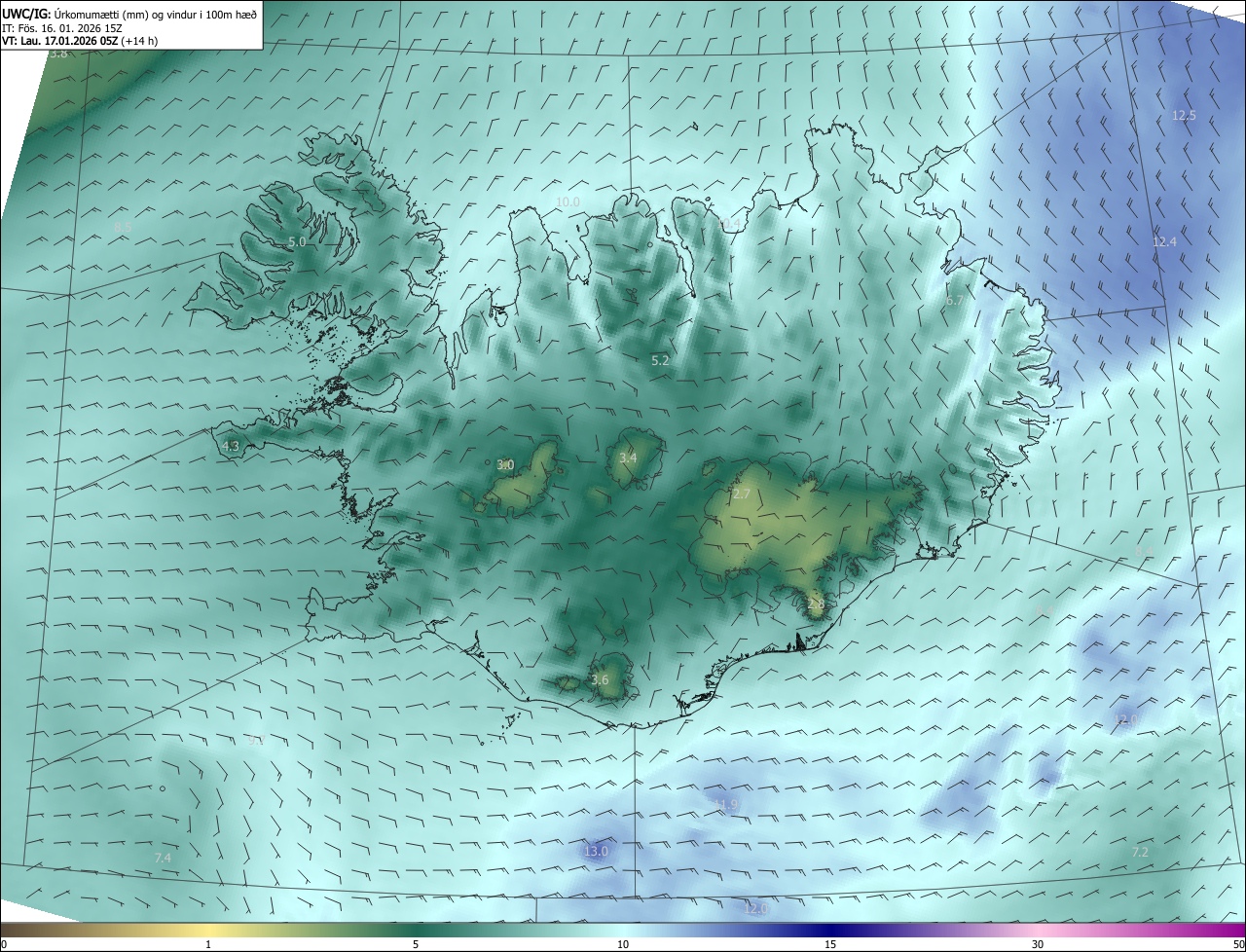Click the 1 tick label on the colorbar

(x=208, y=944)
